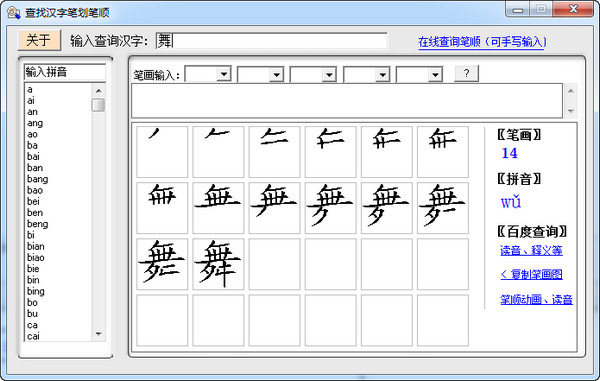Select pinyin "bin" in the list
The height and width of the screenshot is (381, 600).
click(33, 280)
